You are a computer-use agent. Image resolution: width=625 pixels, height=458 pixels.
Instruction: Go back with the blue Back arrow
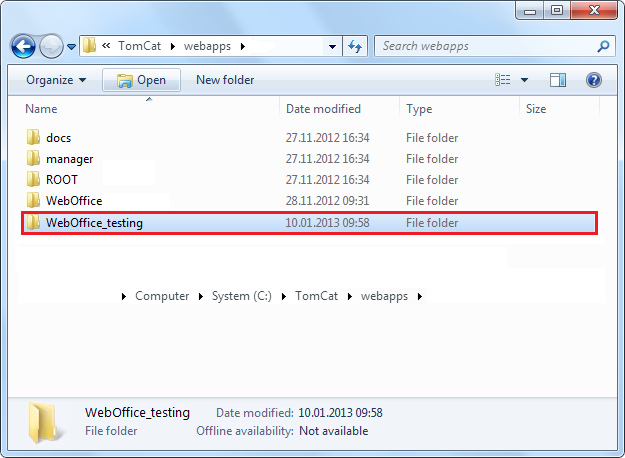(23, 47)
